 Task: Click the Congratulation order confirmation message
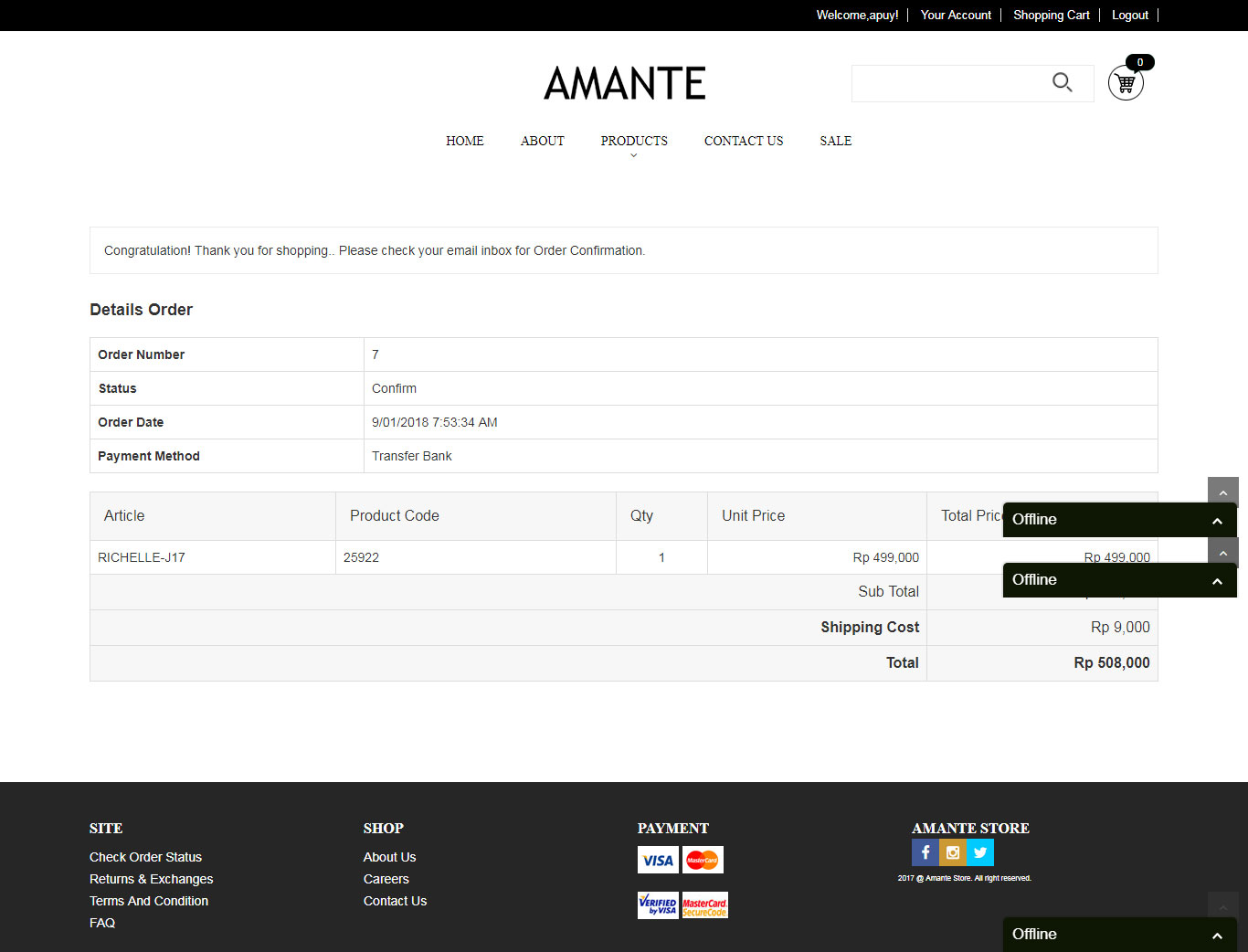click(x=375, y=250)
